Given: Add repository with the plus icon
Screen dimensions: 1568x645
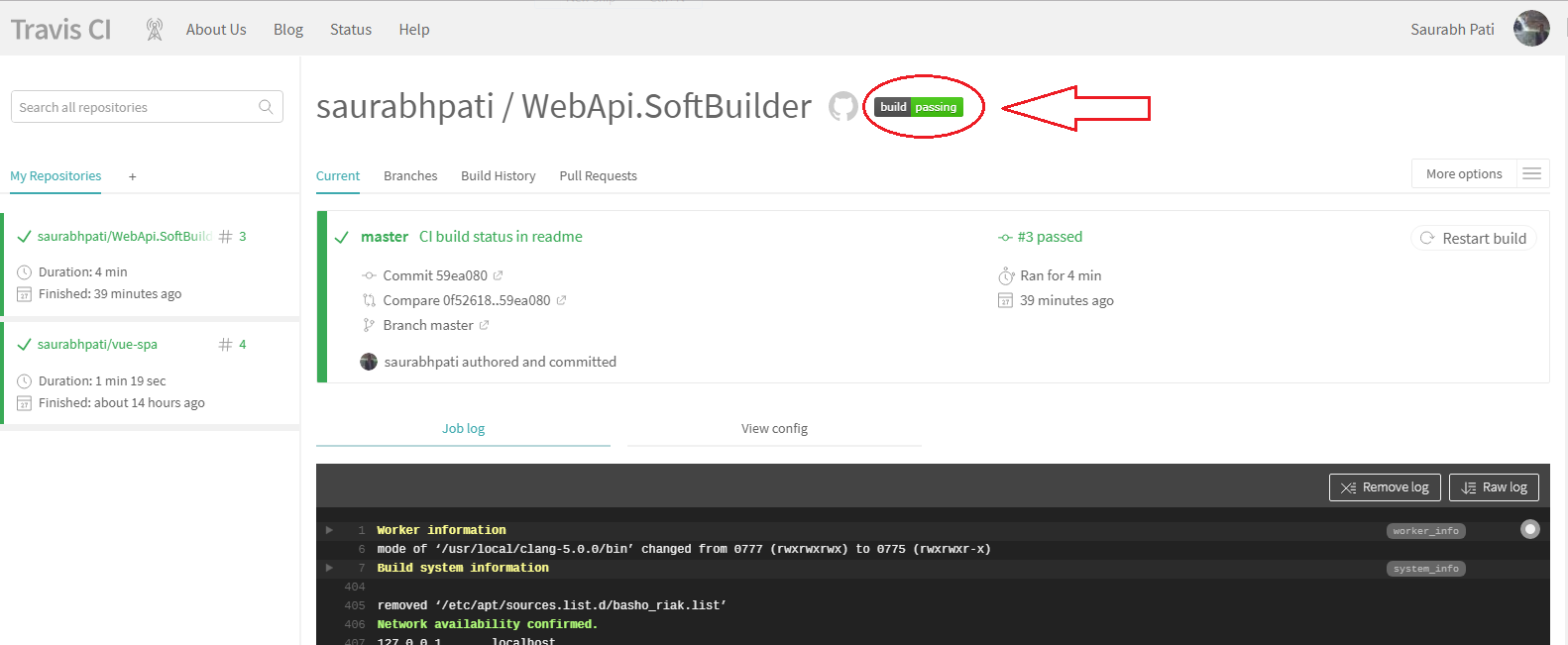Looking at the screenshot, I should pyautogui.click(x=133, y=176).
